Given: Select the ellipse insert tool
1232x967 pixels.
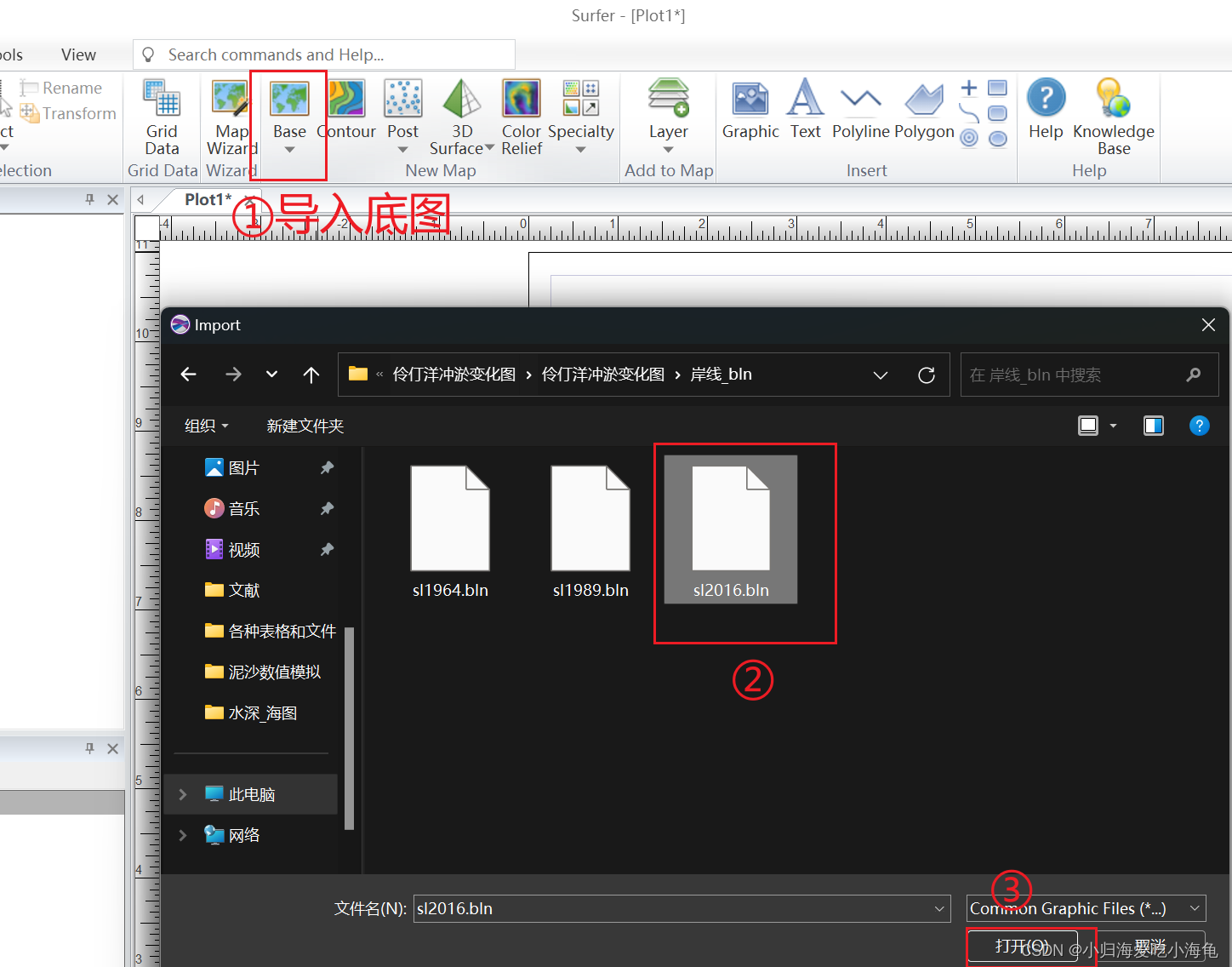Looking at the screenshot, I should pyautogui.click(x=998, y=138).
